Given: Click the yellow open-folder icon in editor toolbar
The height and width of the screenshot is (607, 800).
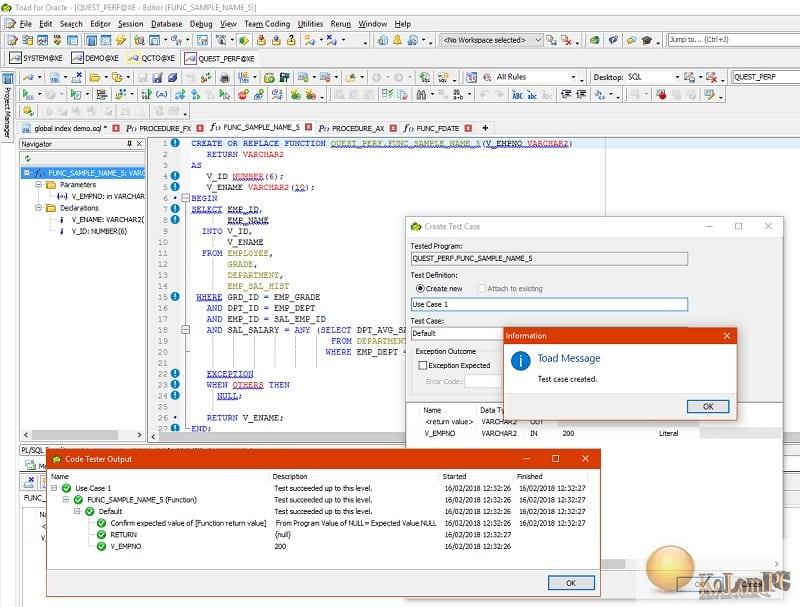Looking at the screenshot, I should pyautogui.click(x=94, y=77).
